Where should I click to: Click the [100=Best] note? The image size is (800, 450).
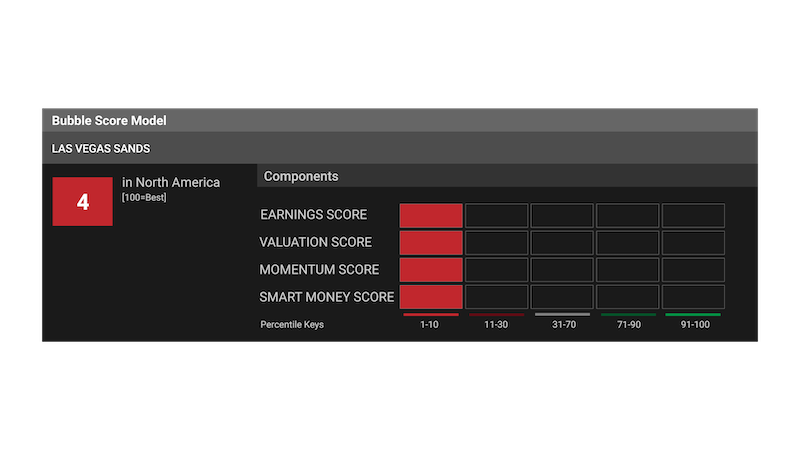[144, 197]
